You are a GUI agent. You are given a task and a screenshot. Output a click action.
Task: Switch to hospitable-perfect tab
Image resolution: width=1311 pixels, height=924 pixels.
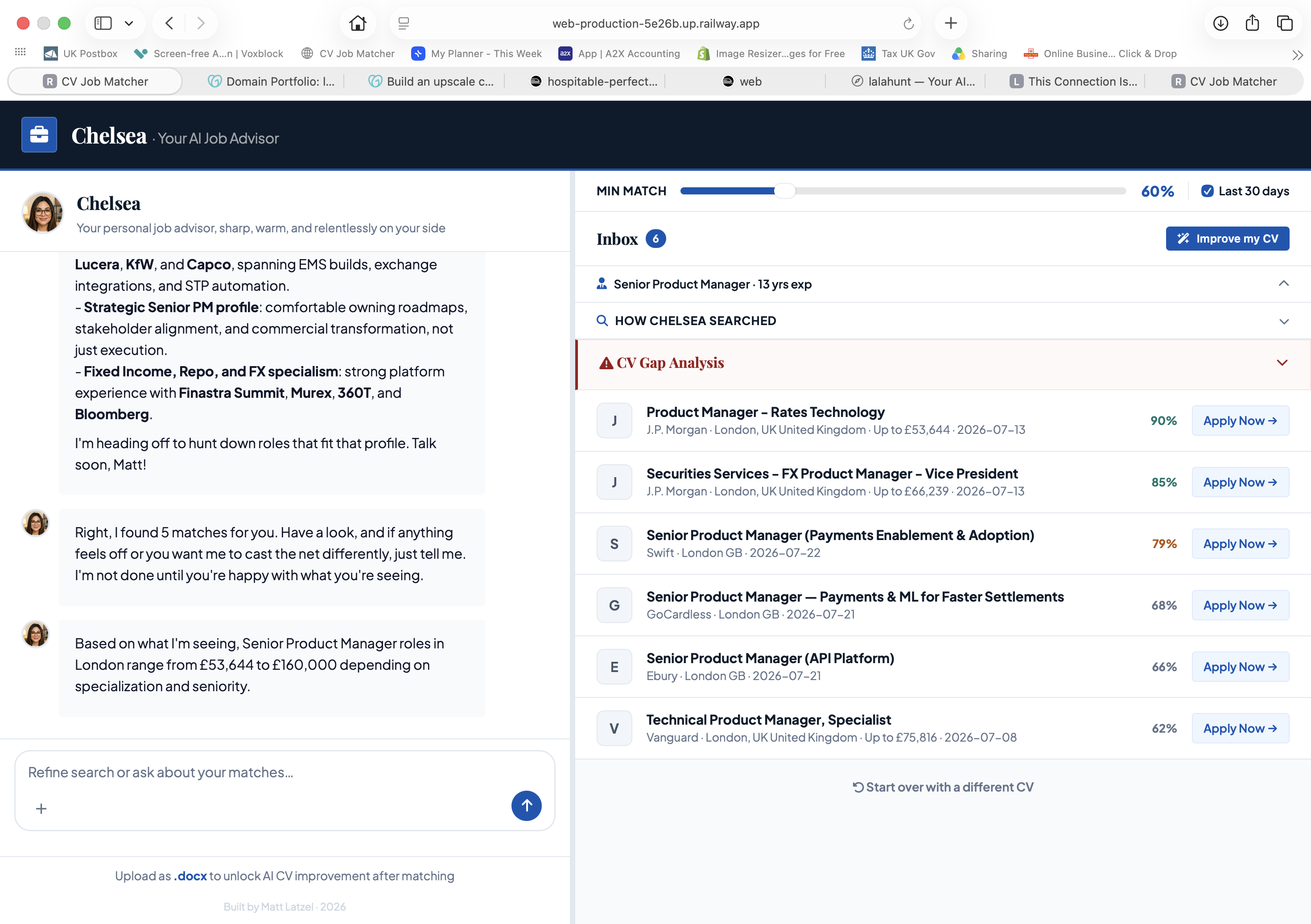click(x=594, y=82)
